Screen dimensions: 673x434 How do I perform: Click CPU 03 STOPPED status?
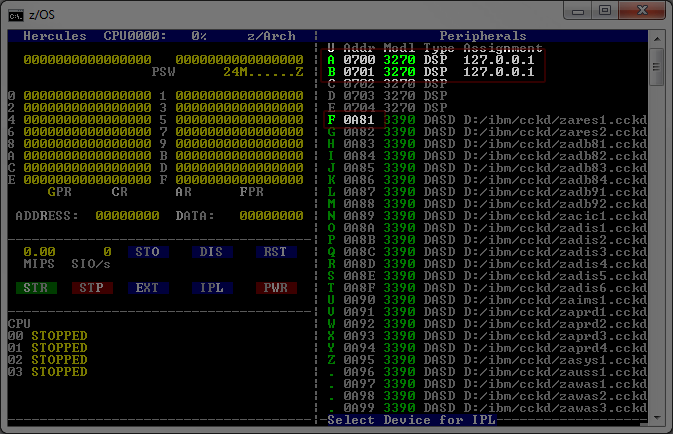(48, 372)
